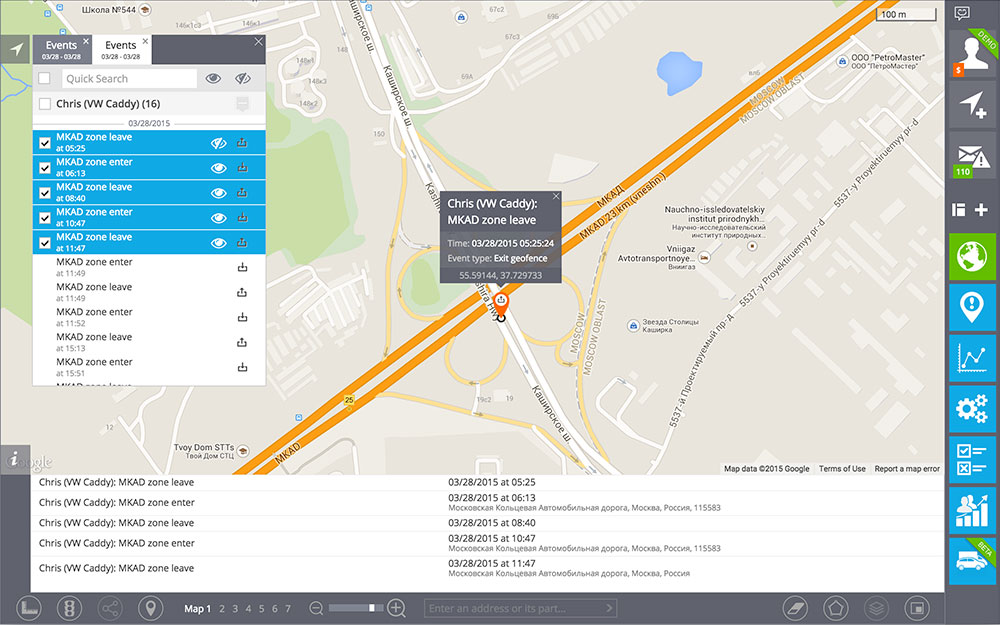Viewport: 1000px width, 625px height.
Task: Click hide-all crossed eye icon next to search
Action: tap(242, 78)
